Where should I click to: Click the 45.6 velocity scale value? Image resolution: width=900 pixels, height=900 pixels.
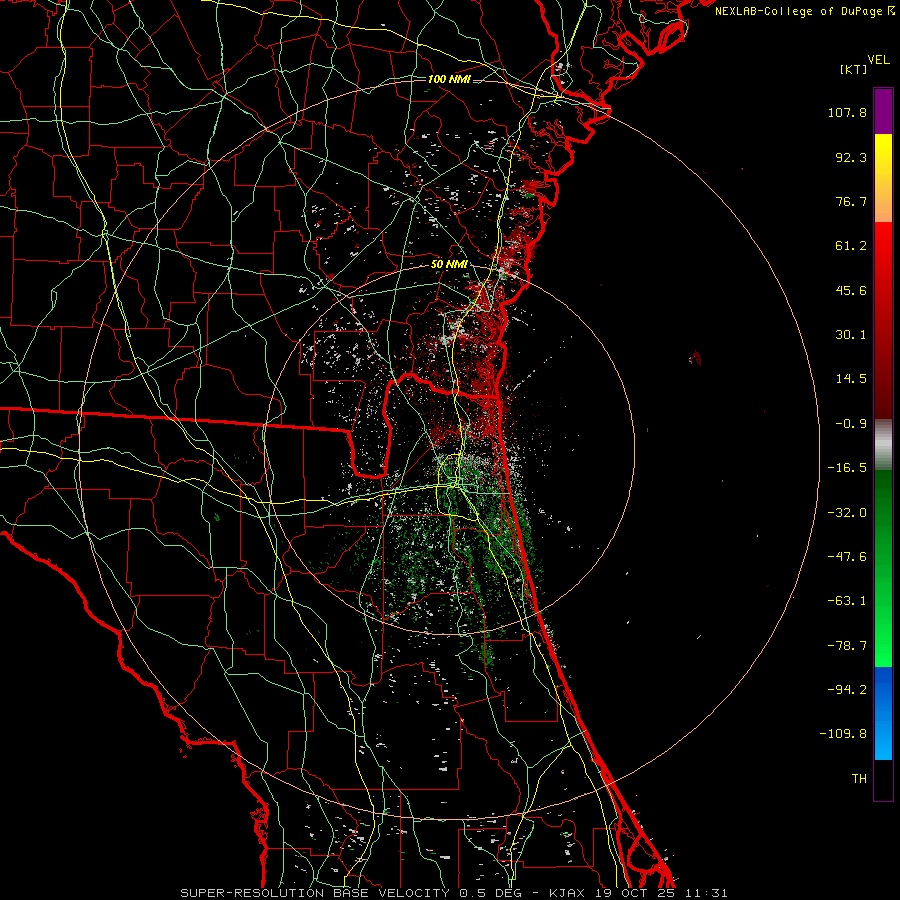point(851,290)
